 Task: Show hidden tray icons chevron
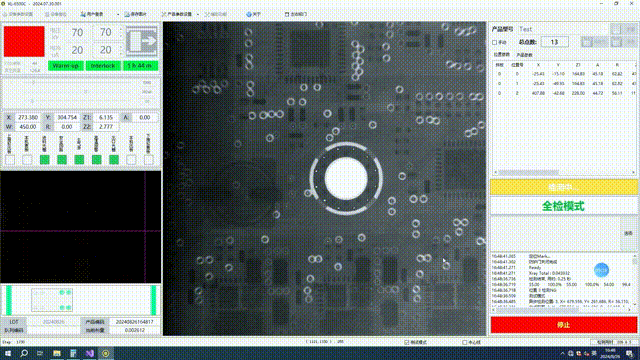(x=562, y=353)
